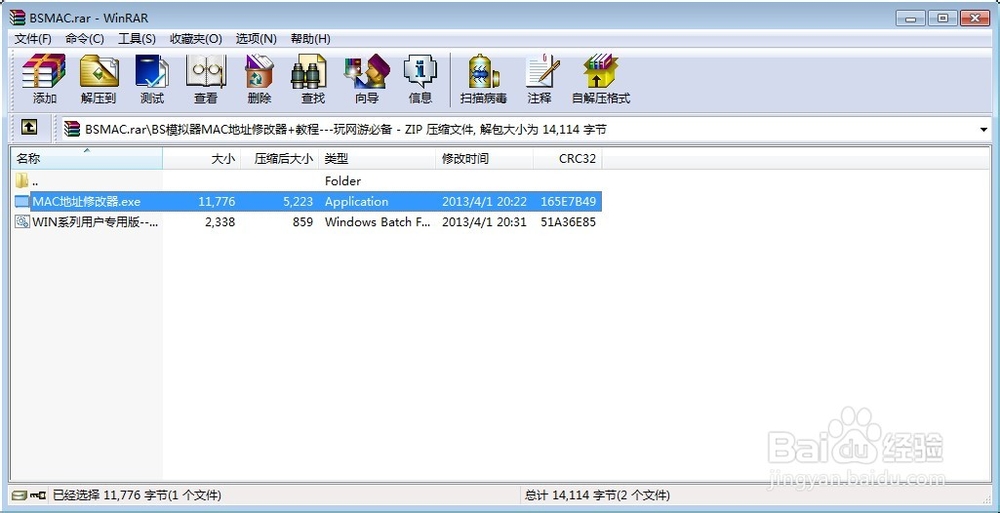Sort by 类型 column header

point(378,158)
